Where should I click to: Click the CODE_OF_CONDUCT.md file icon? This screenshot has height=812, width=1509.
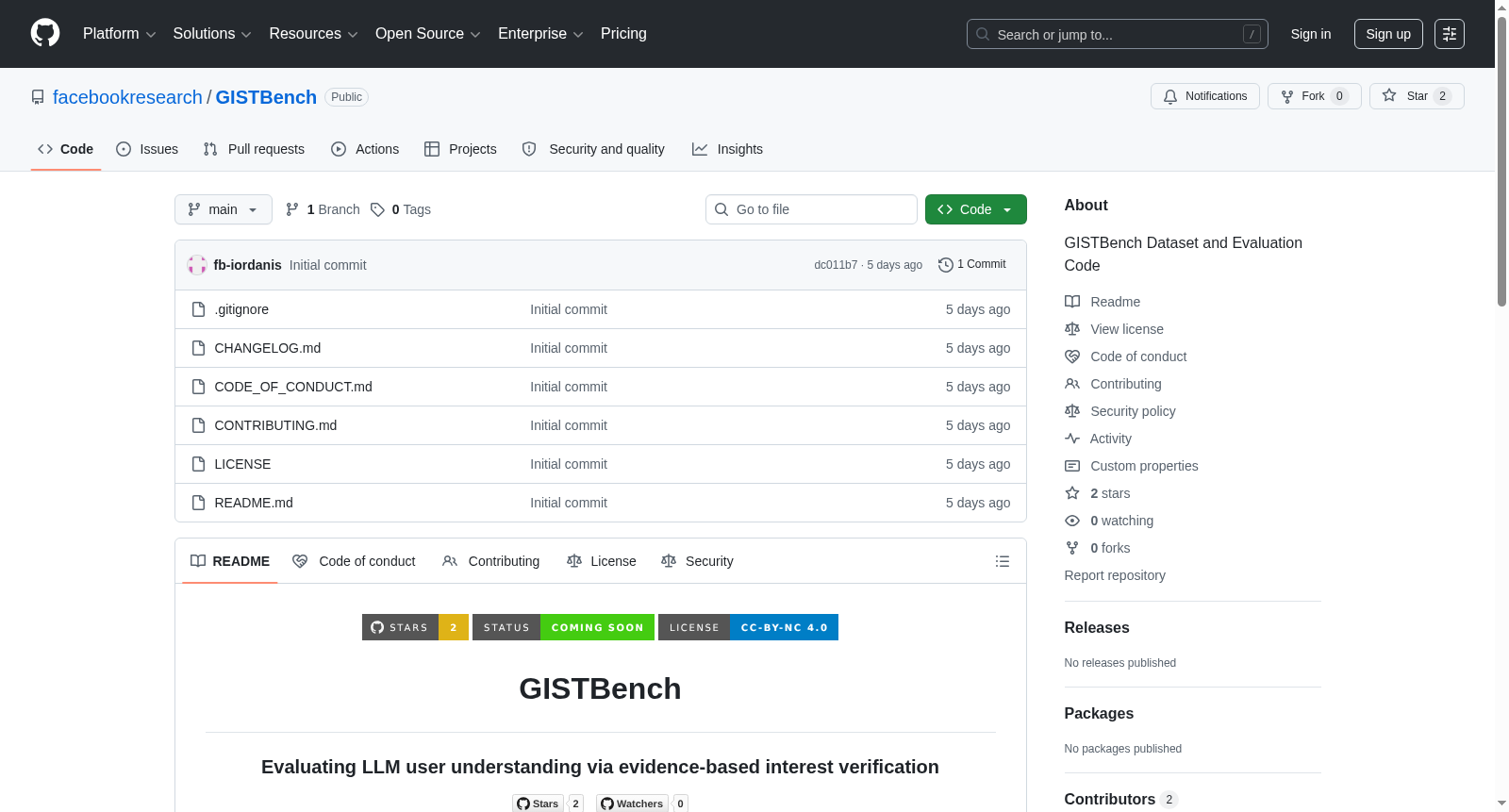pyautogui.click(x=199, y=387)
